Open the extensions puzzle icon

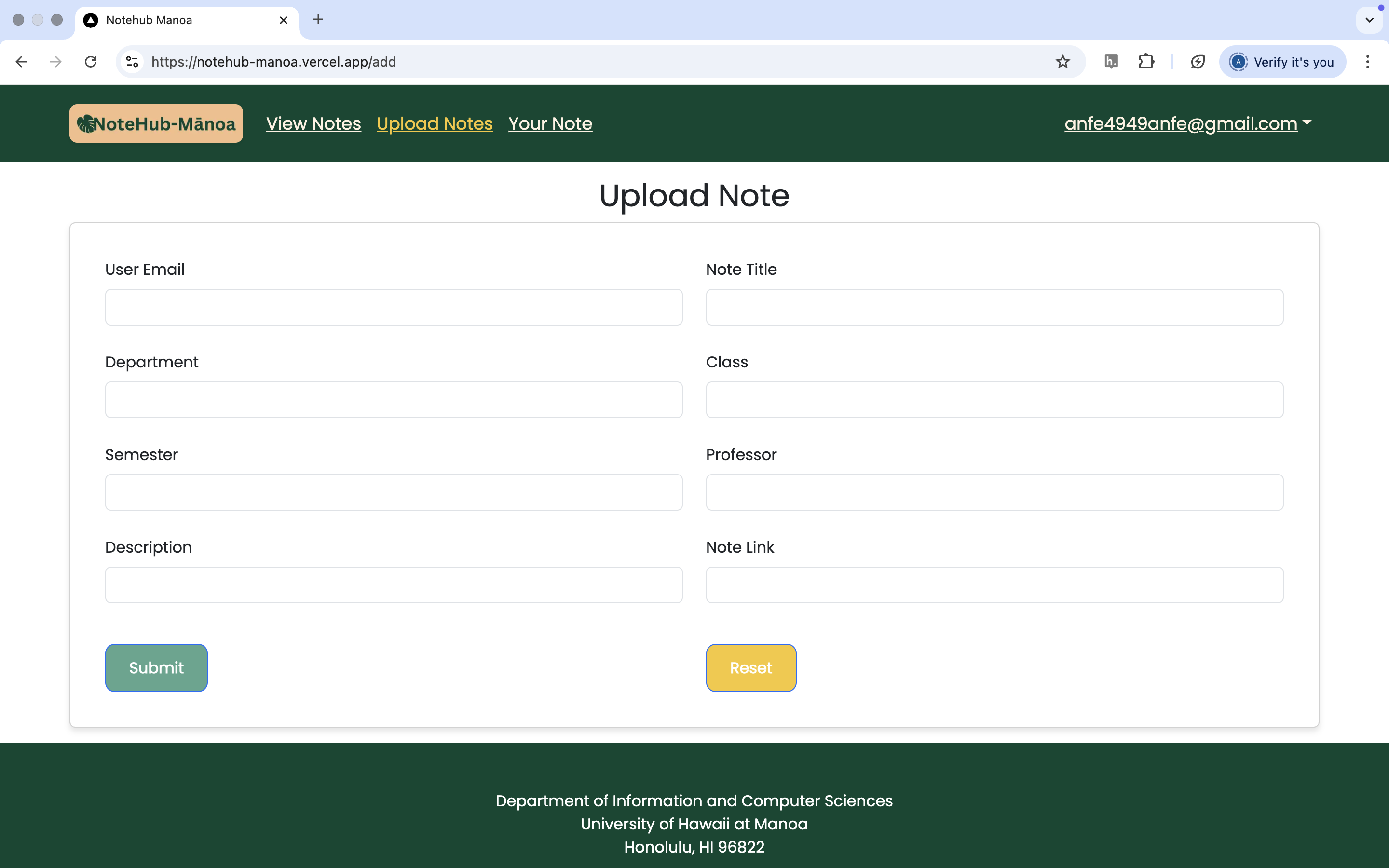(1146, 61)
